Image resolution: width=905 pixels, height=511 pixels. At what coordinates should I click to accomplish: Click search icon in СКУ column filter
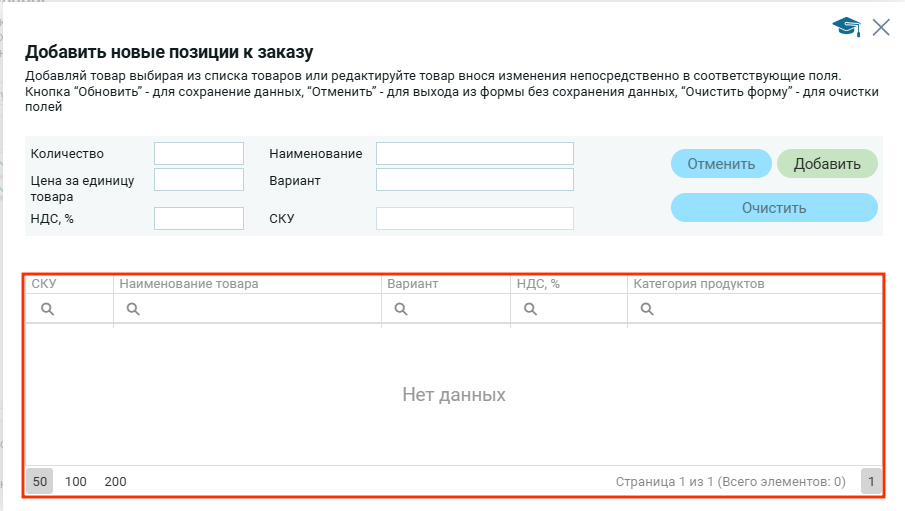click(47, 310)
